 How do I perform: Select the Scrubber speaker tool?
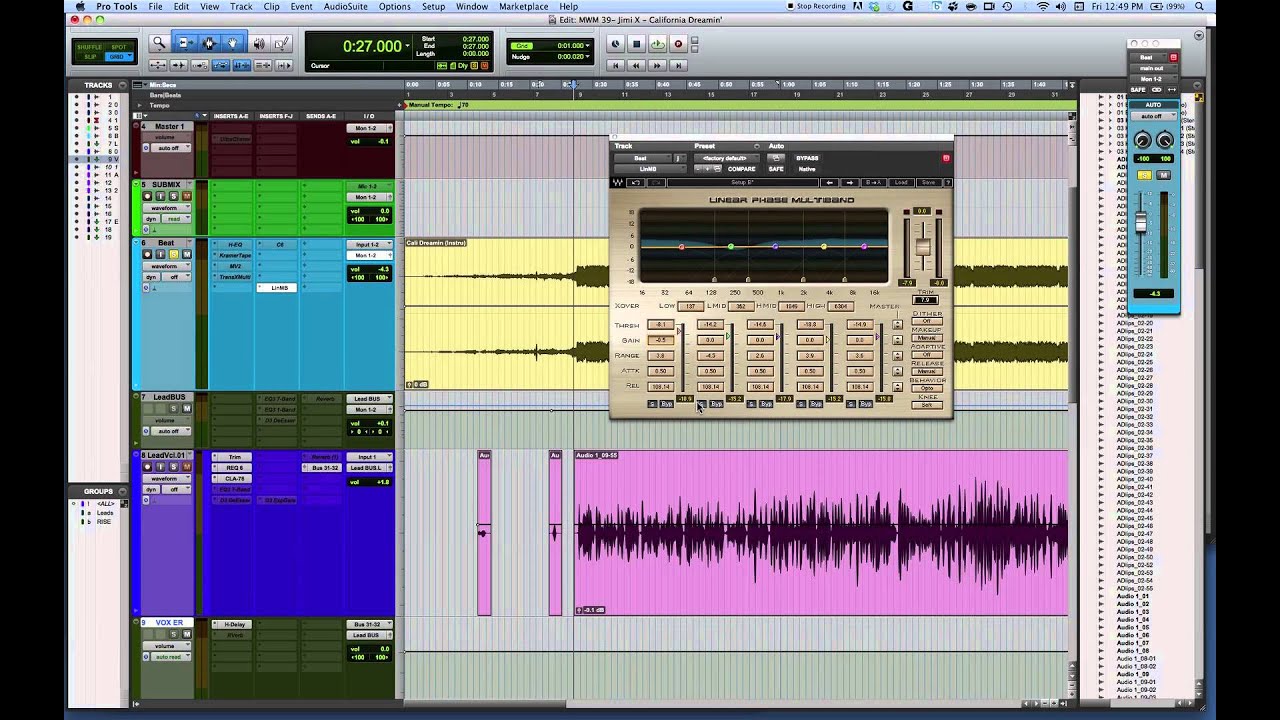point(258,43)
